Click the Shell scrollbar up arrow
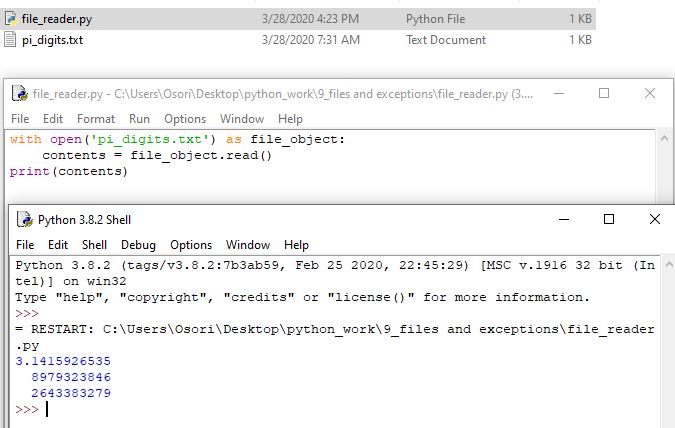The image size is (675, 428). 669,265
